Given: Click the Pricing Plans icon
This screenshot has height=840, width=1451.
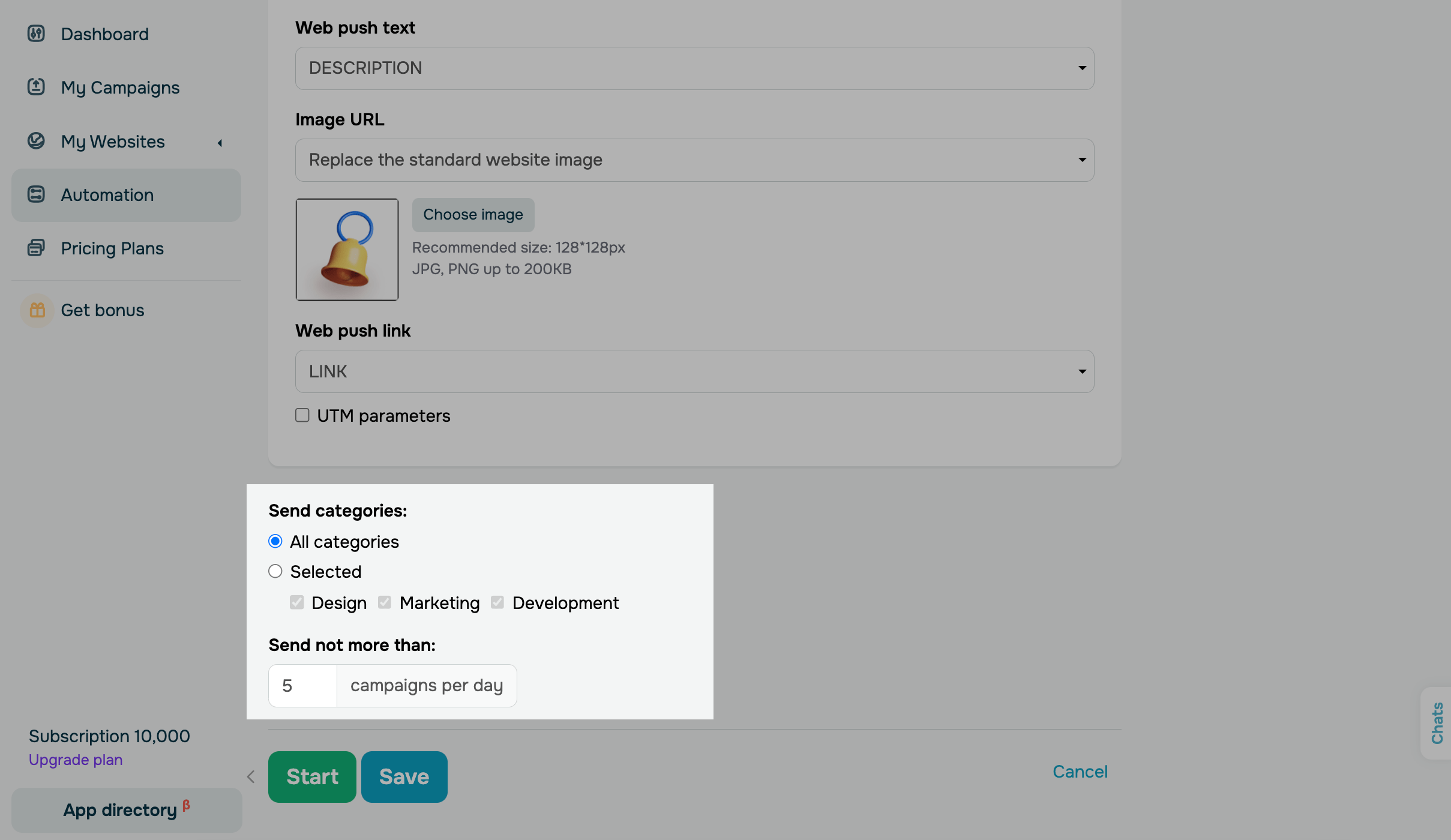Looking at the screenshot, I should (36, 248).
